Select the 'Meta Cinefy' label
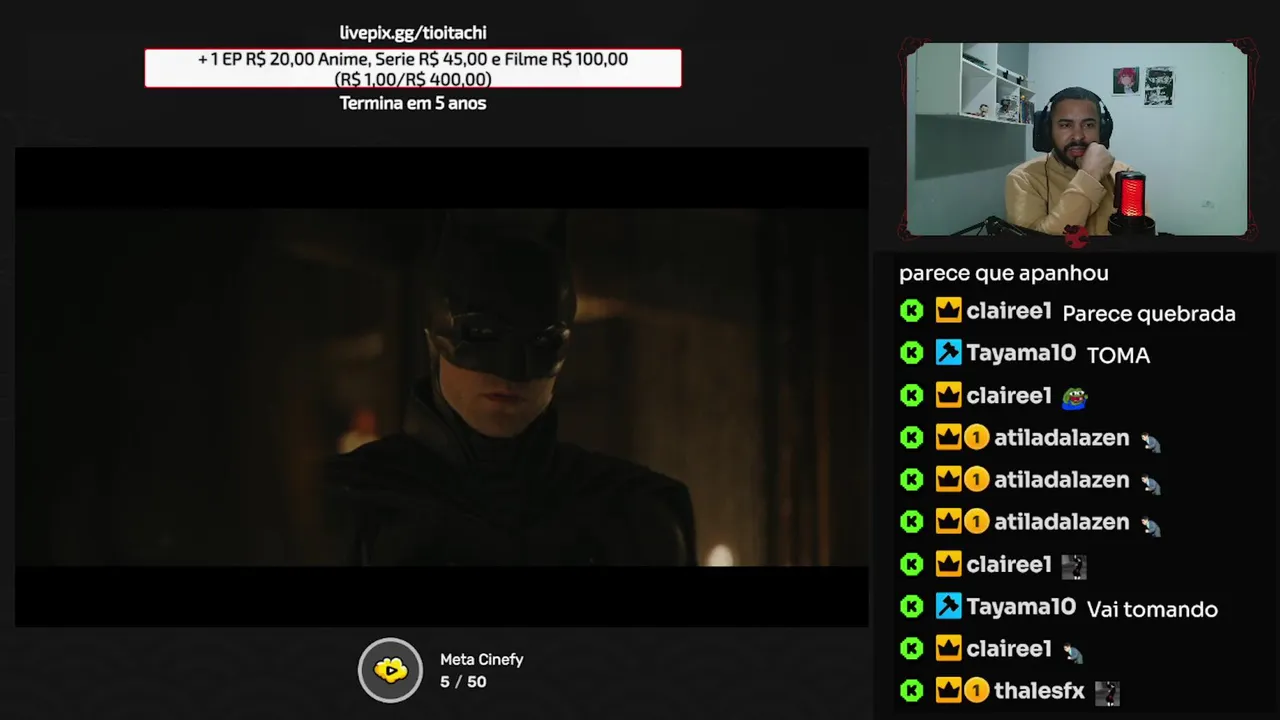The image size is (1280, 720). [482, 660]
